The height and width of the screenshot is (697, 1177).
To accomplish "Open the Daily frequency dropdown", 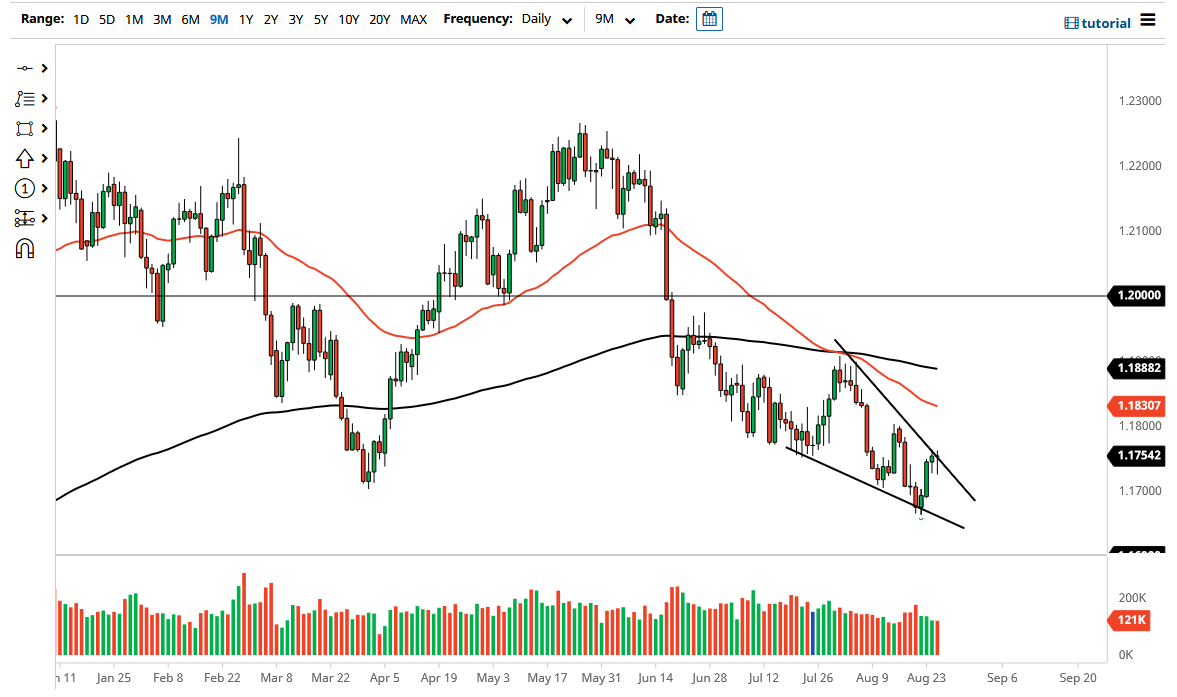I will tap(547, 19).
